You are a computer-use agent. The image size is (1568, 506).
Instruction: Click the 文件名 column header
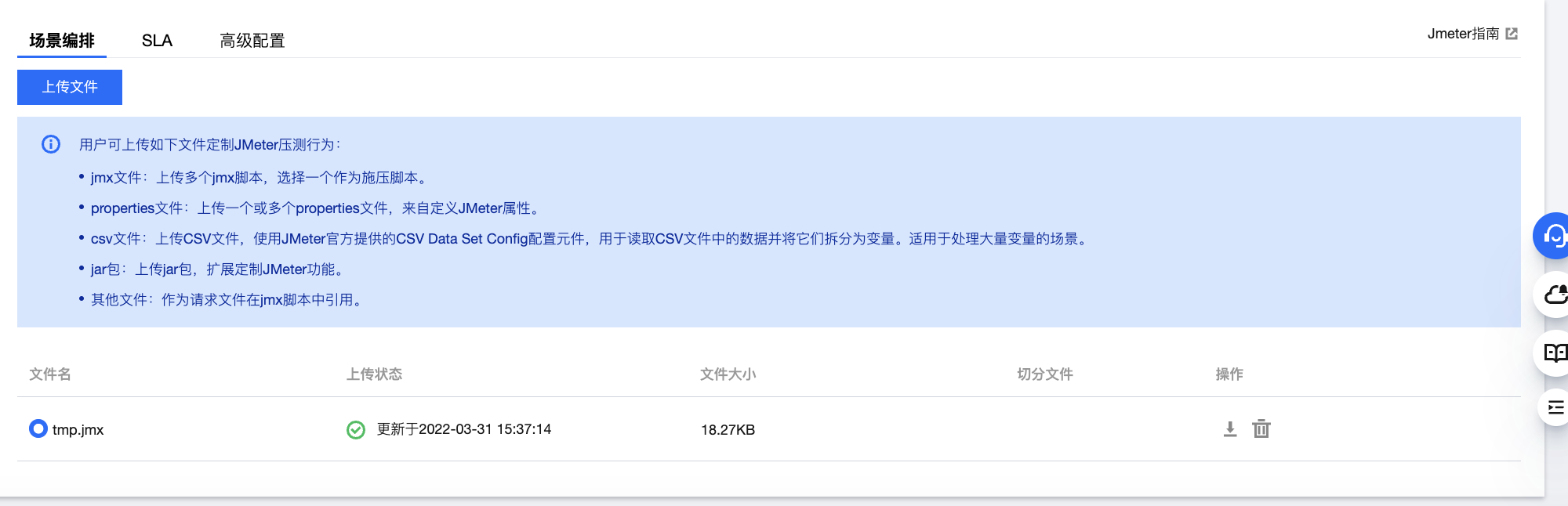pos(50,374)
